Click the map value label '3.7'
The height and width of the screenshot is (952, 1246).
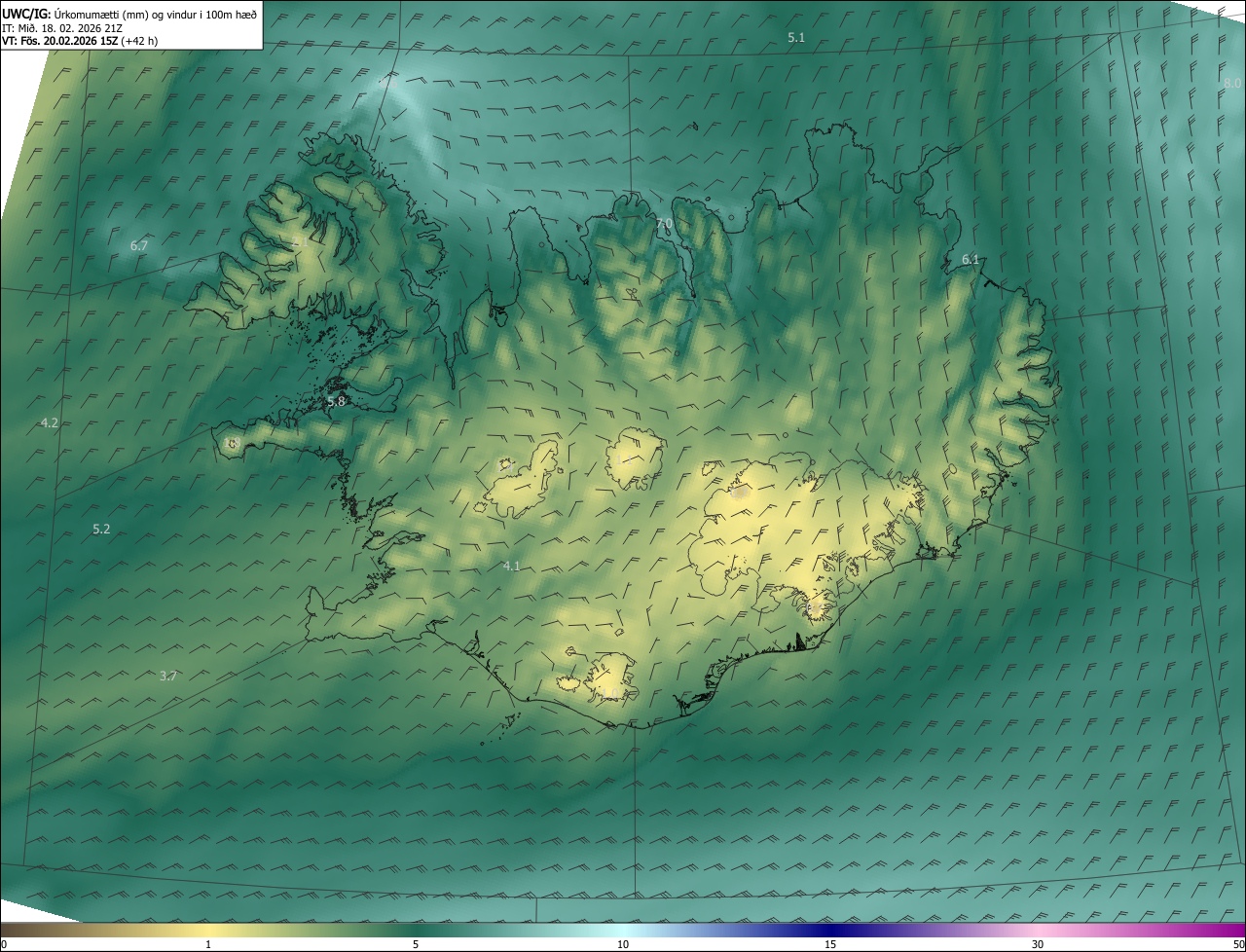click(168, 676)
